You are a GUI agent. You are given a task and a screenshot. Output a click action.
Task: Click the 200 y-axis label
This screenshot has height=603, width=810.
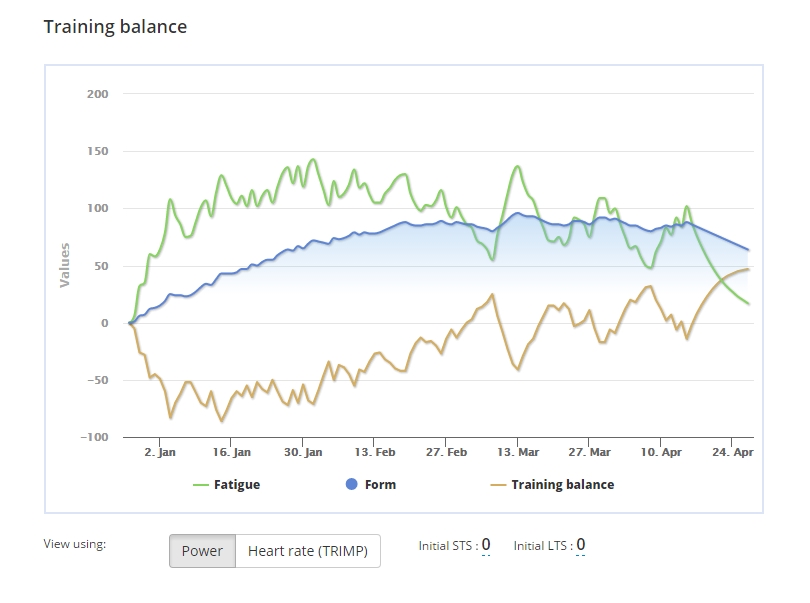[x=98, y=94]
